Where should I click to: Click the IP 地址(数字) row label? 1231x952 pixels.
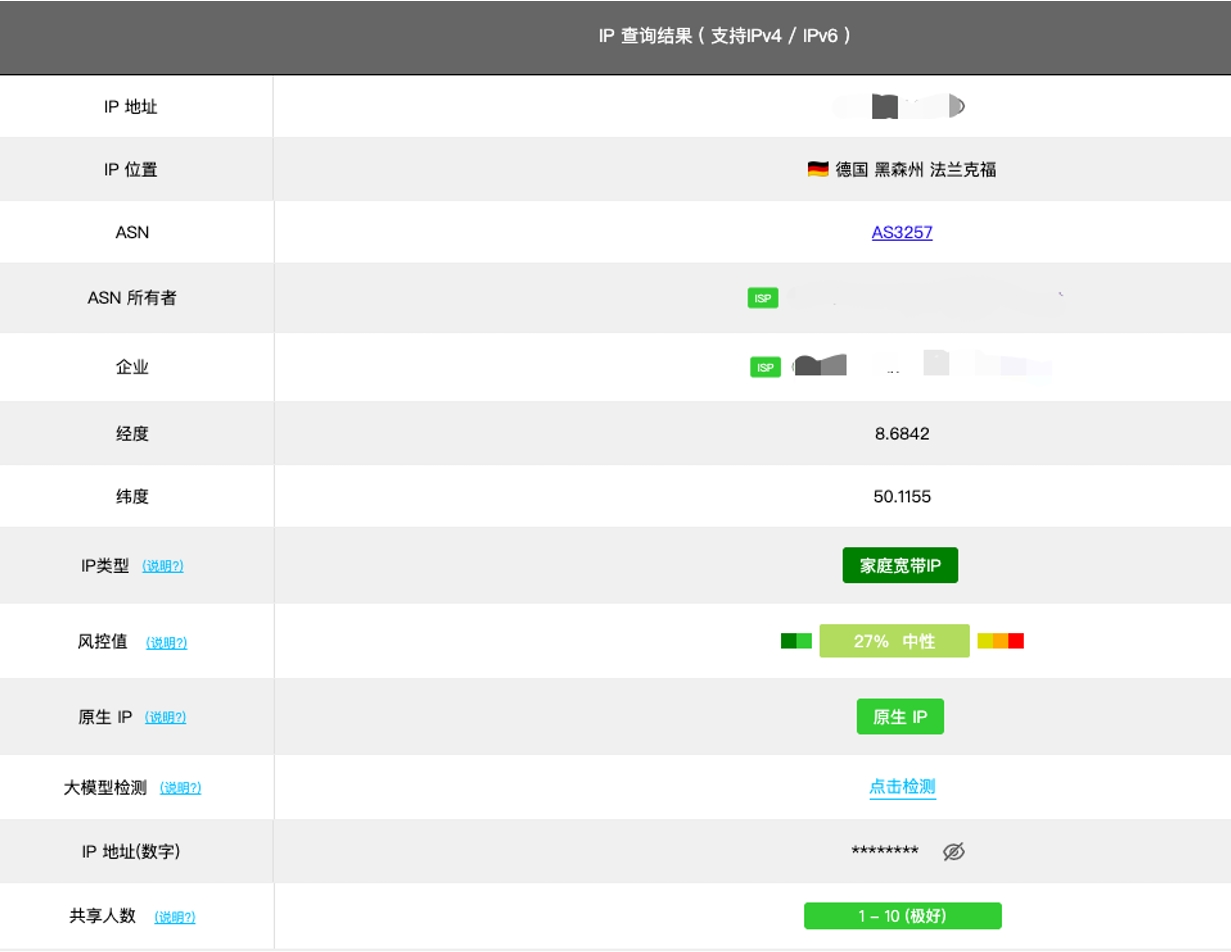131,852
